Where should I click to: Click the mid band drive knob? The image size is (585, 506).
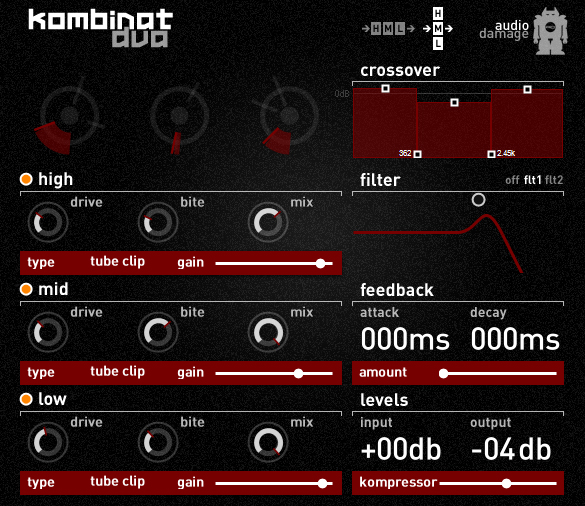click(x=48, y=332)
